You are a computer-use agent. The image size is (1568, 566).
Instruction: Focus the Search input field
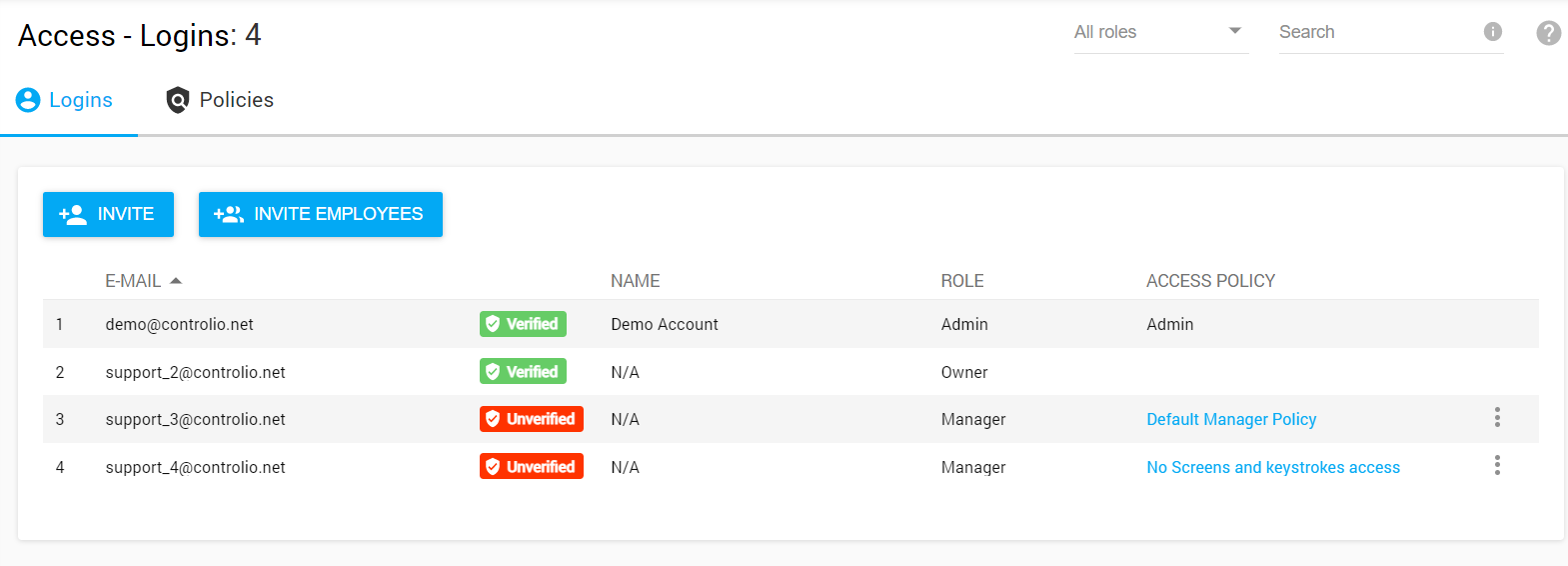pos(1374,32)
